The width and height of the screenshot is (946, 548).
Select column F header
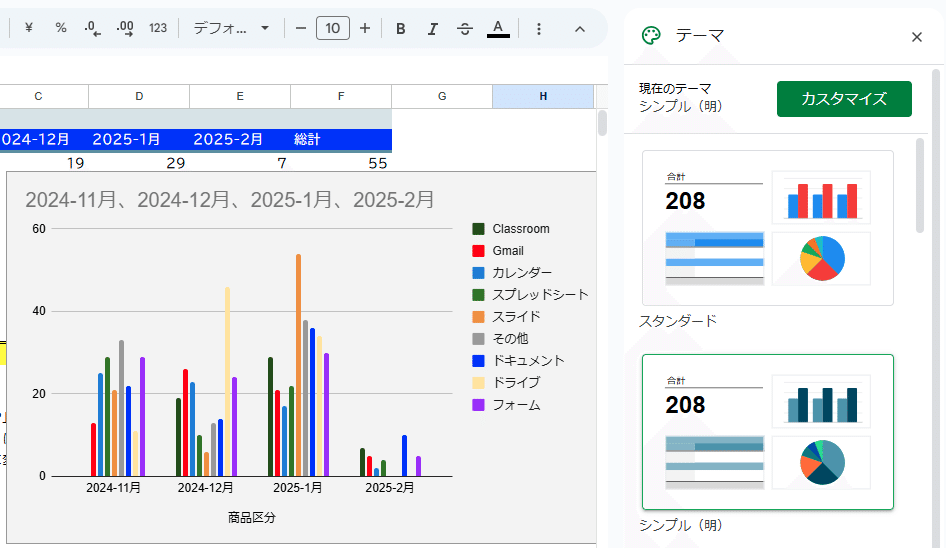click(341, 96)
